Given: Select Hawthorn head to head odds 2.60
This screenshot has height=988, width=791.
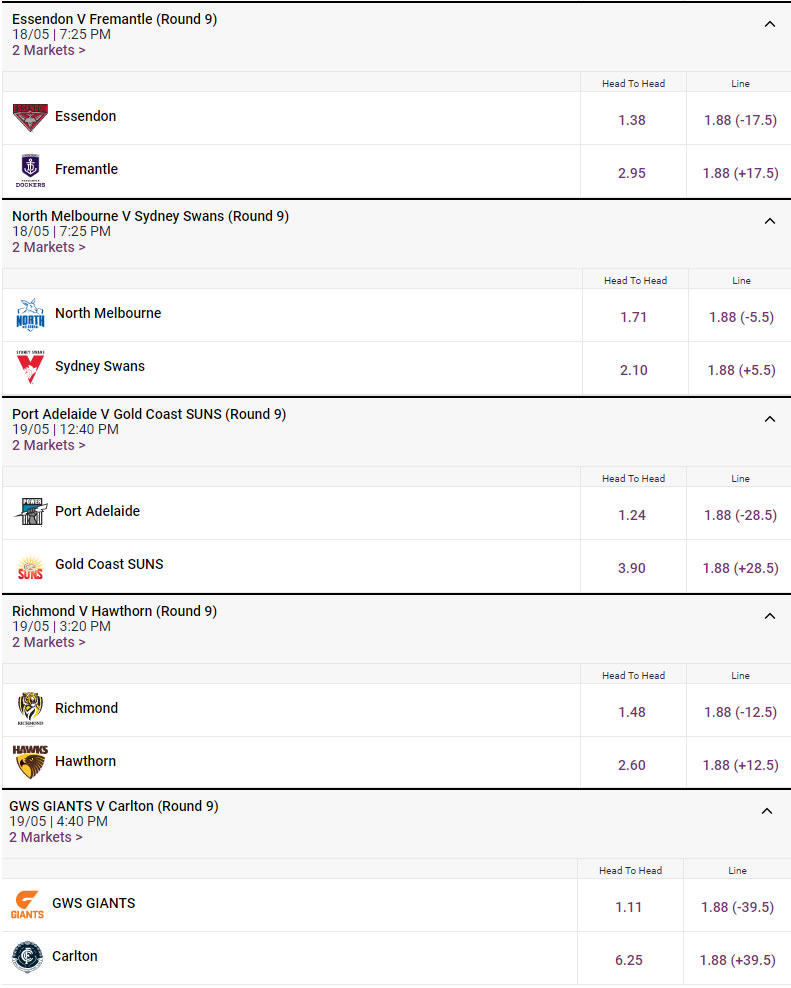Looking at the screenshot, I should click(x=632, y=765).
